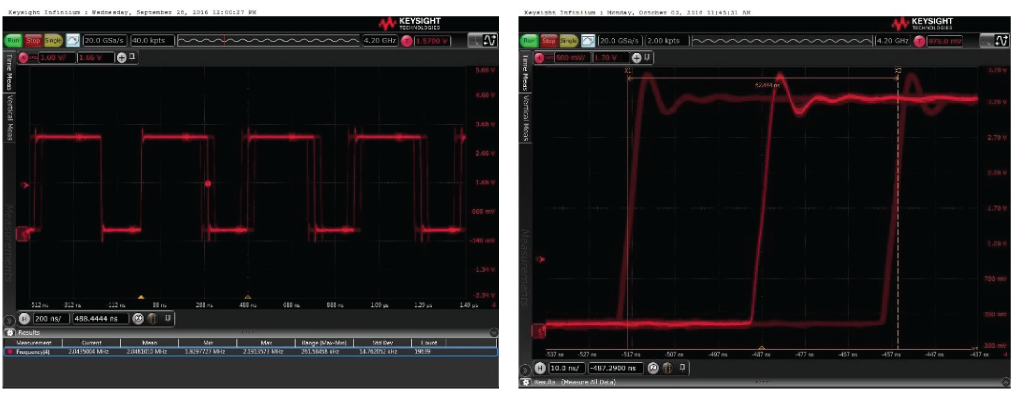Click channel 4 ground marker in right window
1022x397 pixels.
[539, 332]
